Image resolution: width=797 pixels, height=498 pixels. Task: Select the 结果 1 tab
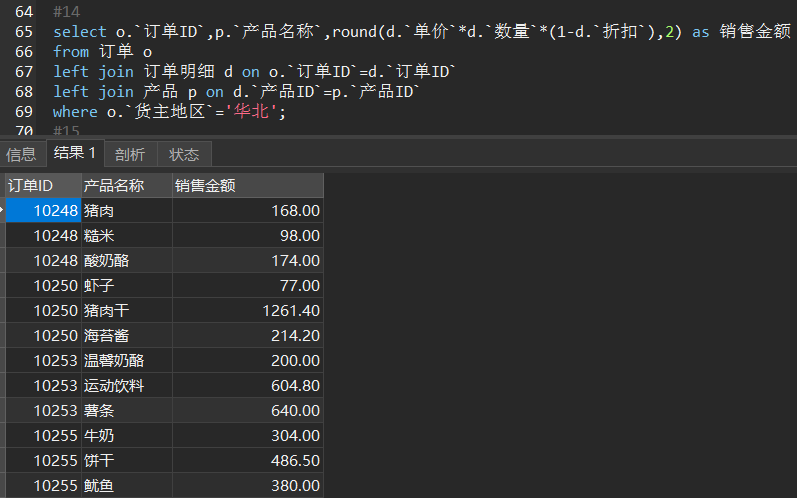click(75, 153)
